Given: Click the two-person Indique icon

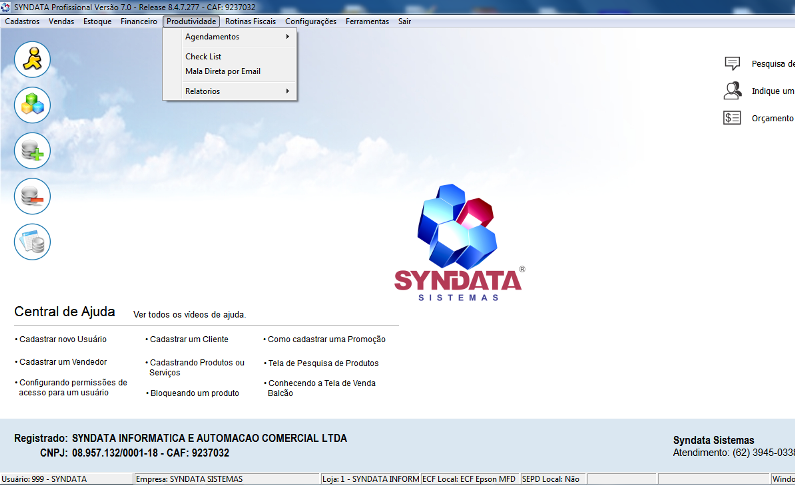Looking at the screenshot, I should [x=732, y=91].
